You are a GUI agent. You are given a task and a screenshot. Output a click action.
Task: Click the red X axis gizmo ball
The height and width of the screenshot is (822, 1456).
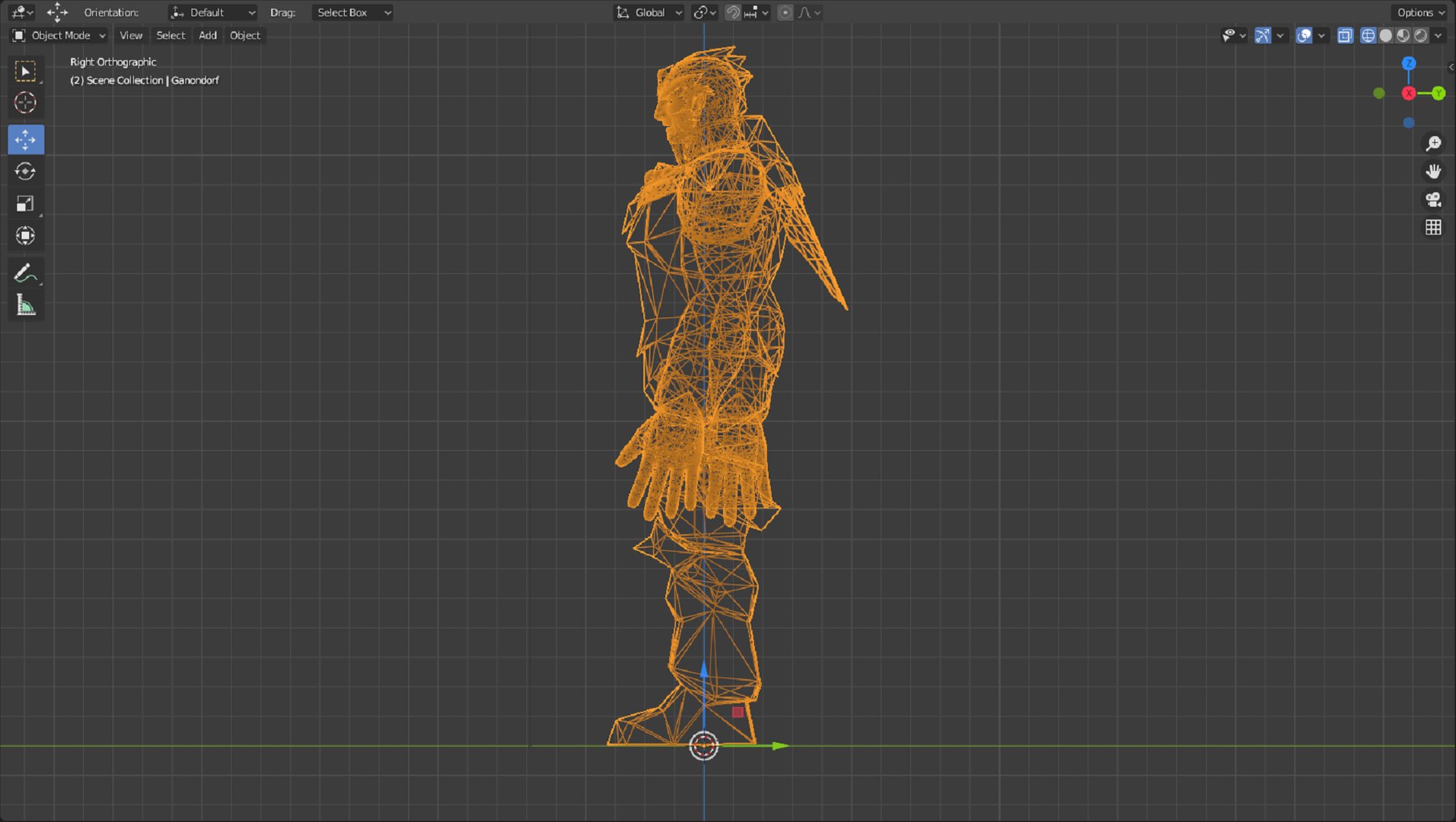point(1409,93)
